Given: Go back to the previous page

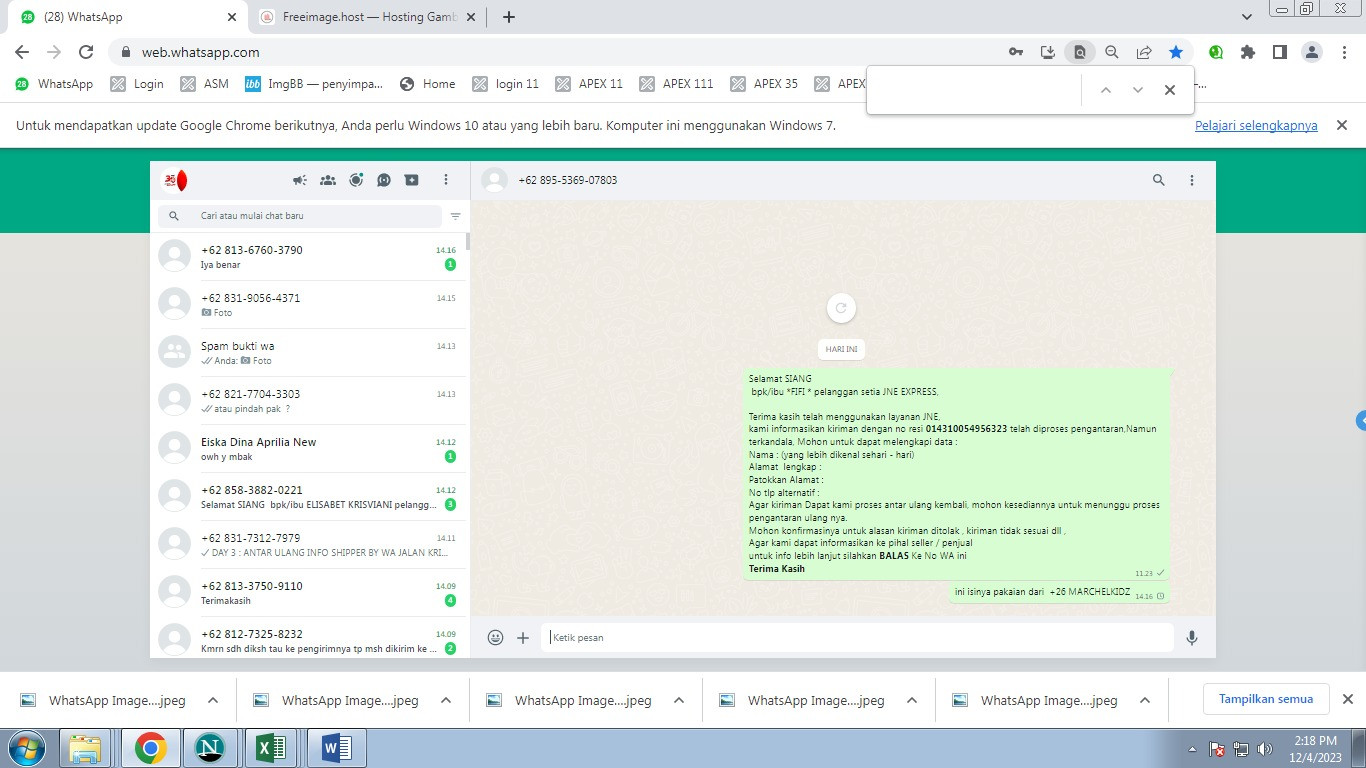Looking at the screenshot, I should pos(22,52).
